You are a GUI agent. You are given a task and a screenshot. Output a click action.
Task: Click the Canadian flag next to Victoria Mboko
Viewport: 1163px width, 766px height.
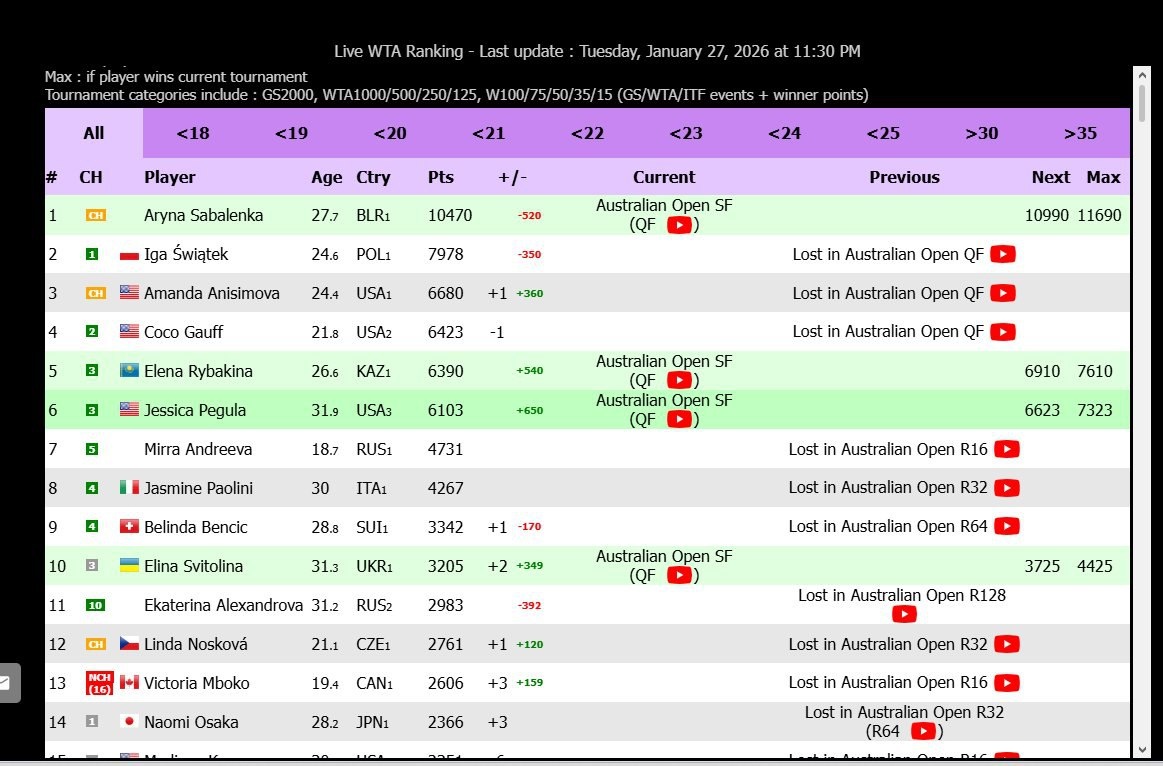click(x=129, y=682)
